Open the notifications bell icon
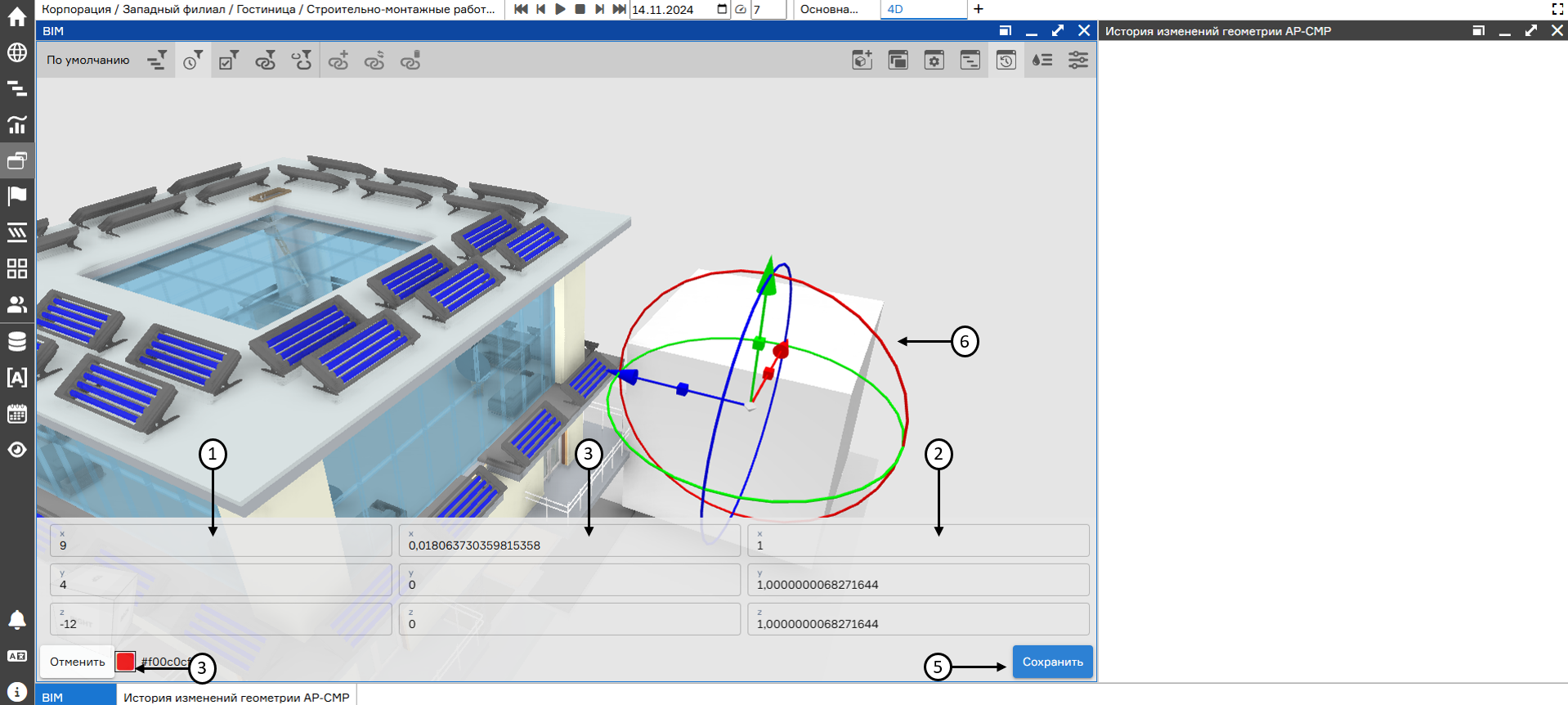The image size is (1568, 705). [17, 620]
